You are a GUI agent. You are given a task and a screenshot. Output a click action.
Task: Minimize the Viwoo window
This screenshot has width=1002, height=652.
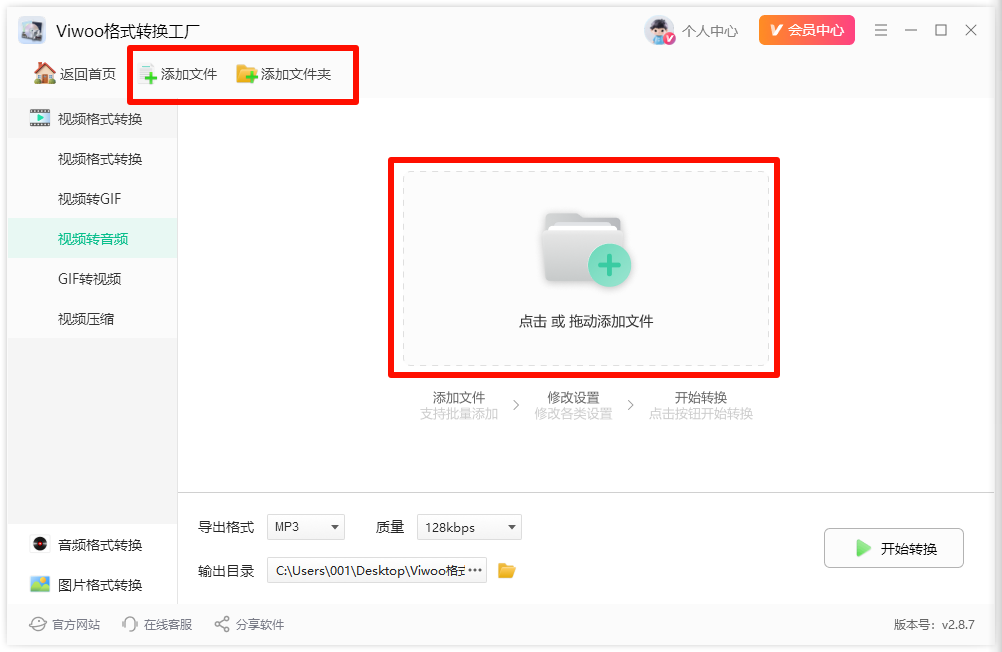tap(911, 30)
